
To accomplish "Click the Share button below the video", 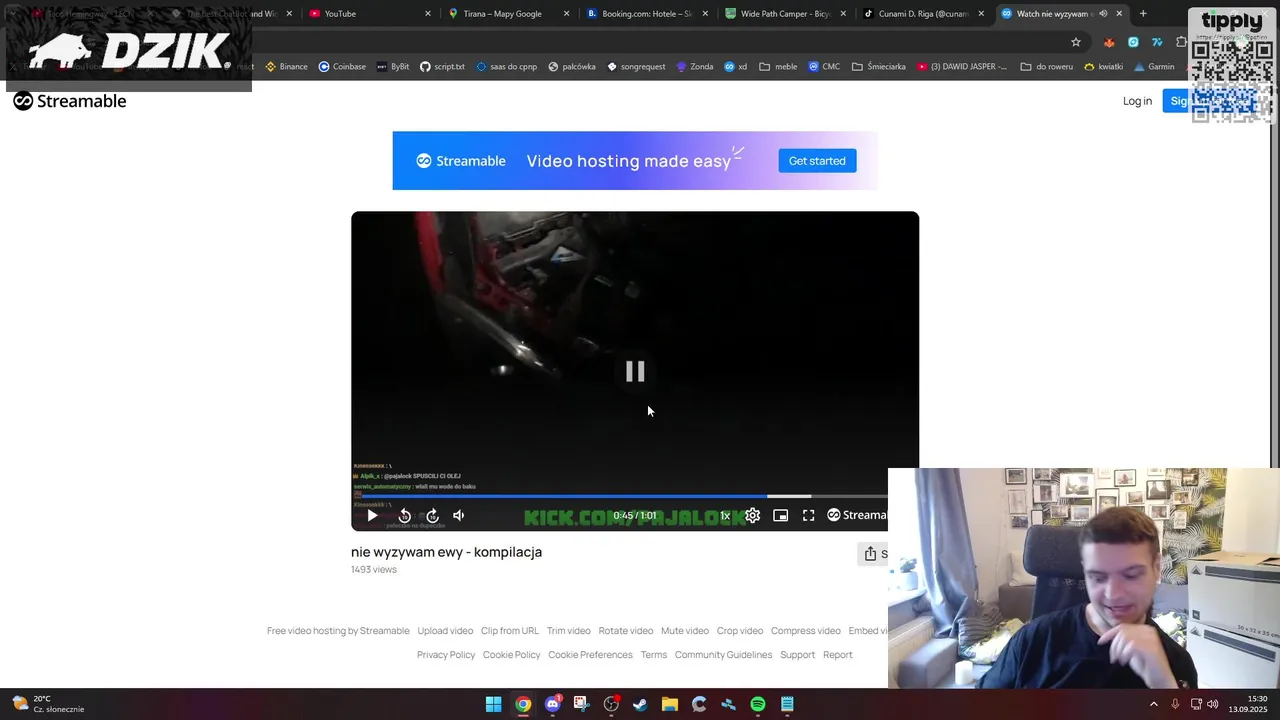I will click(873, 554).
